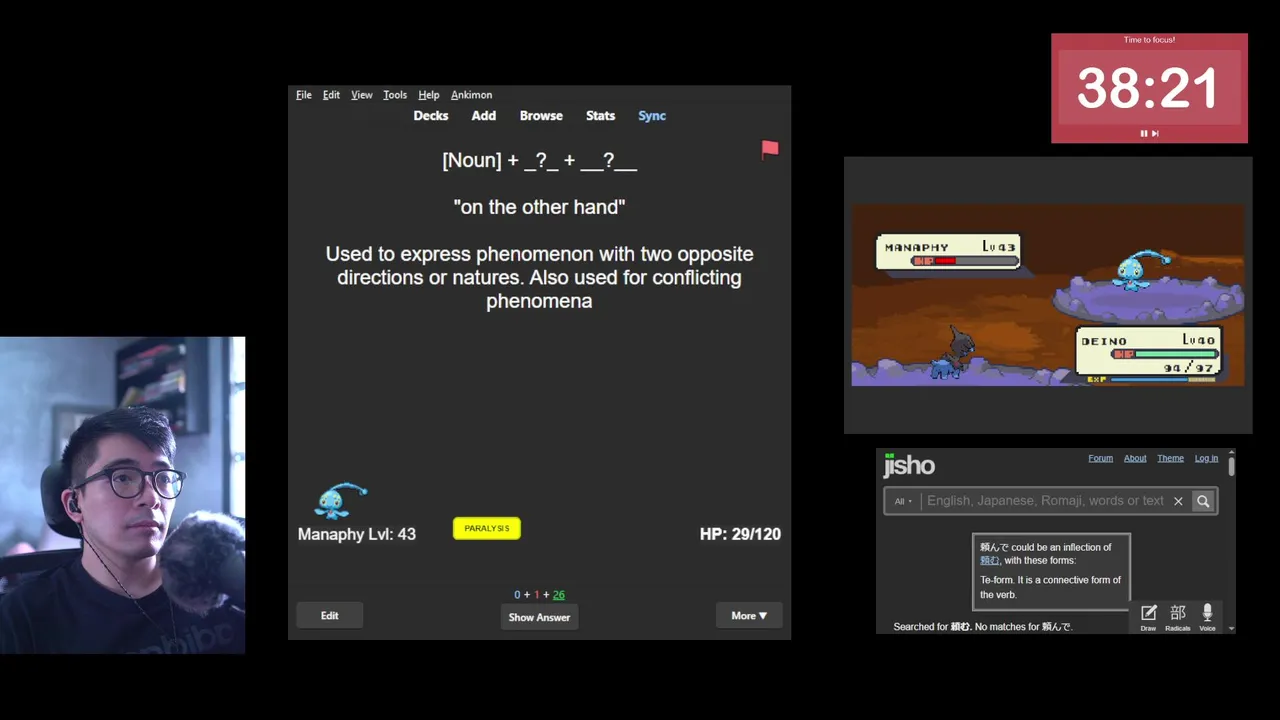This screenshot has width=1280, height=720.
Task: Open Jisho Theme link
Action: tap(1170, 458)
